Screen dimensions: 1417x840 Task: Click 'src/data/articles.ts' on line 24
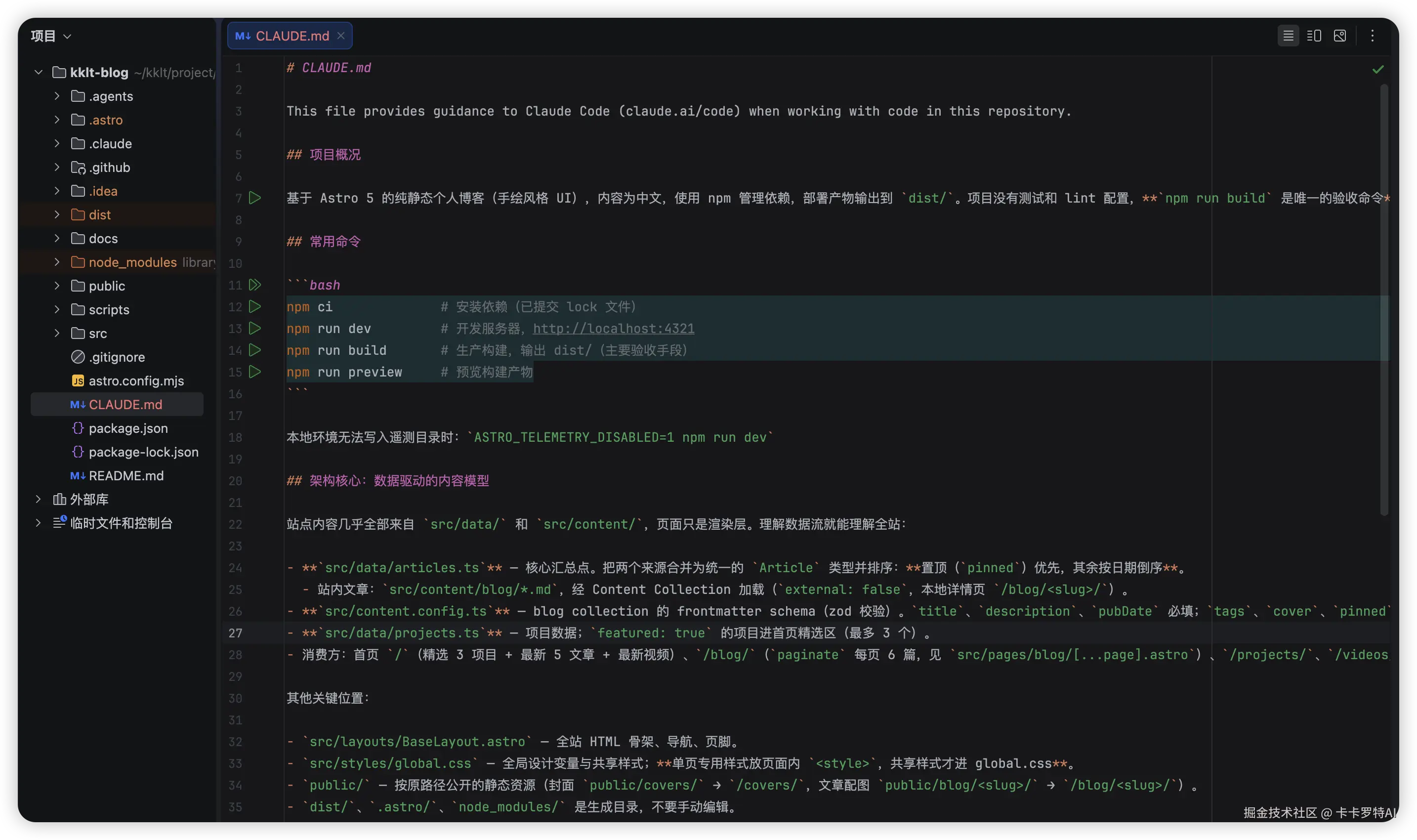click(402, 568)
